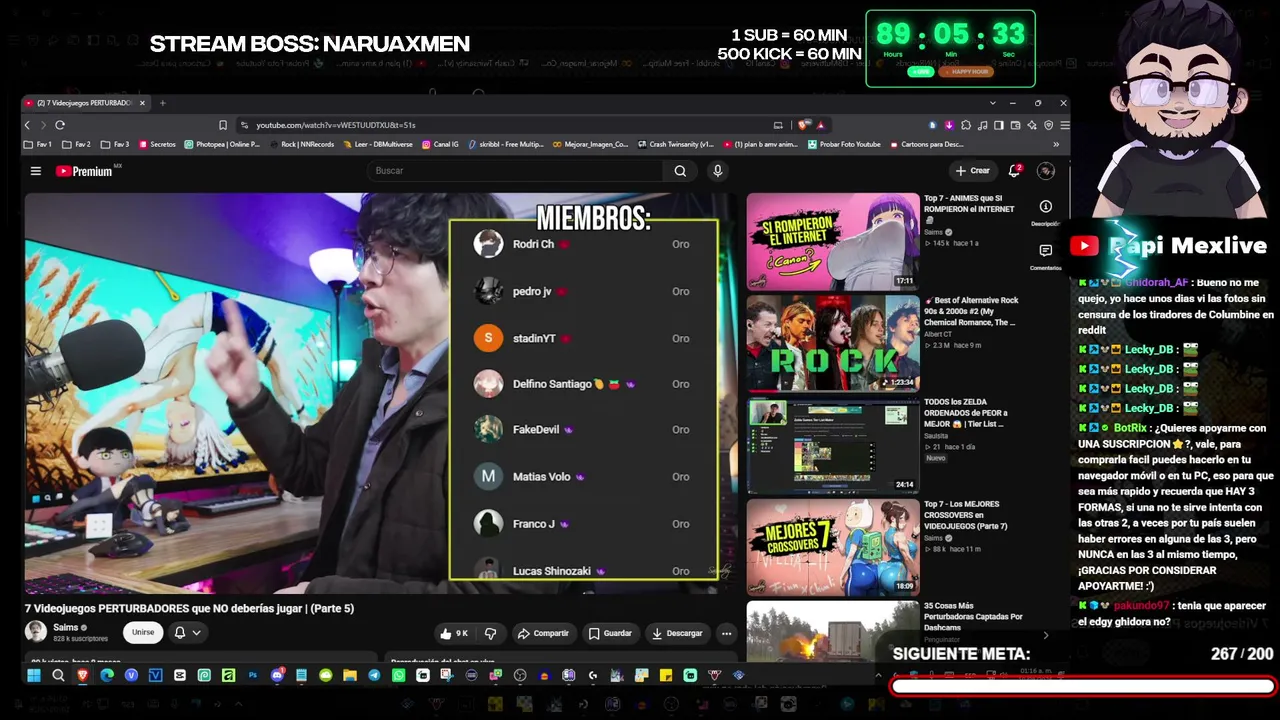Click the Guardar save button
1280x720 pixels.
(x=610, y=633)
